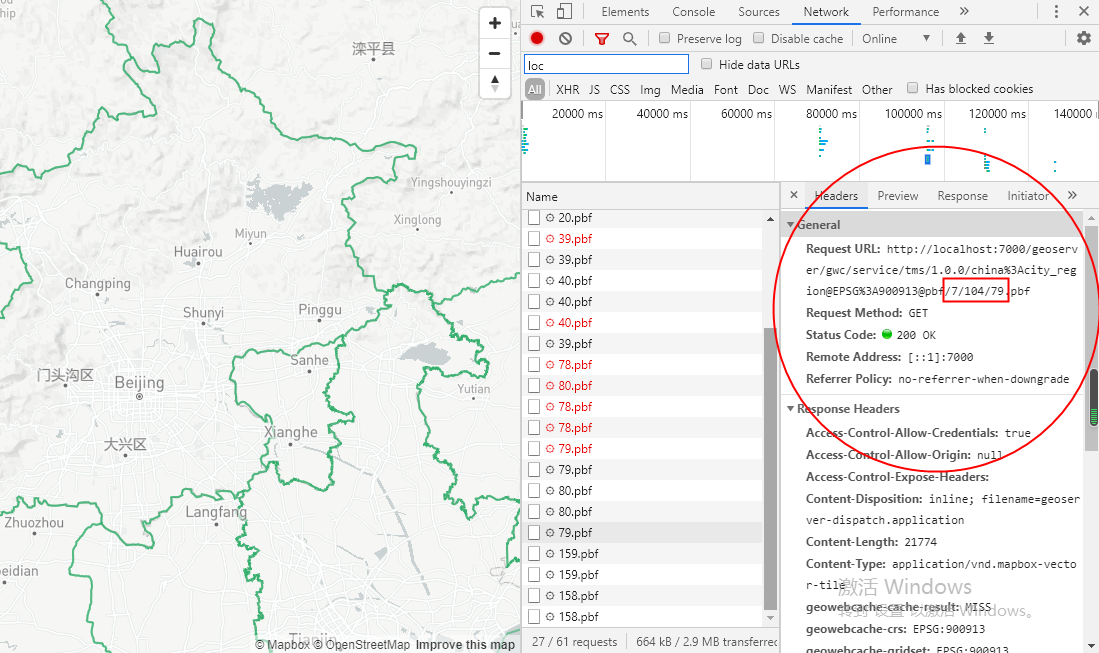The height and width of the screenshot is (653, 1099).
Task: Filter requests by Font
Action: tap(725, 90)
